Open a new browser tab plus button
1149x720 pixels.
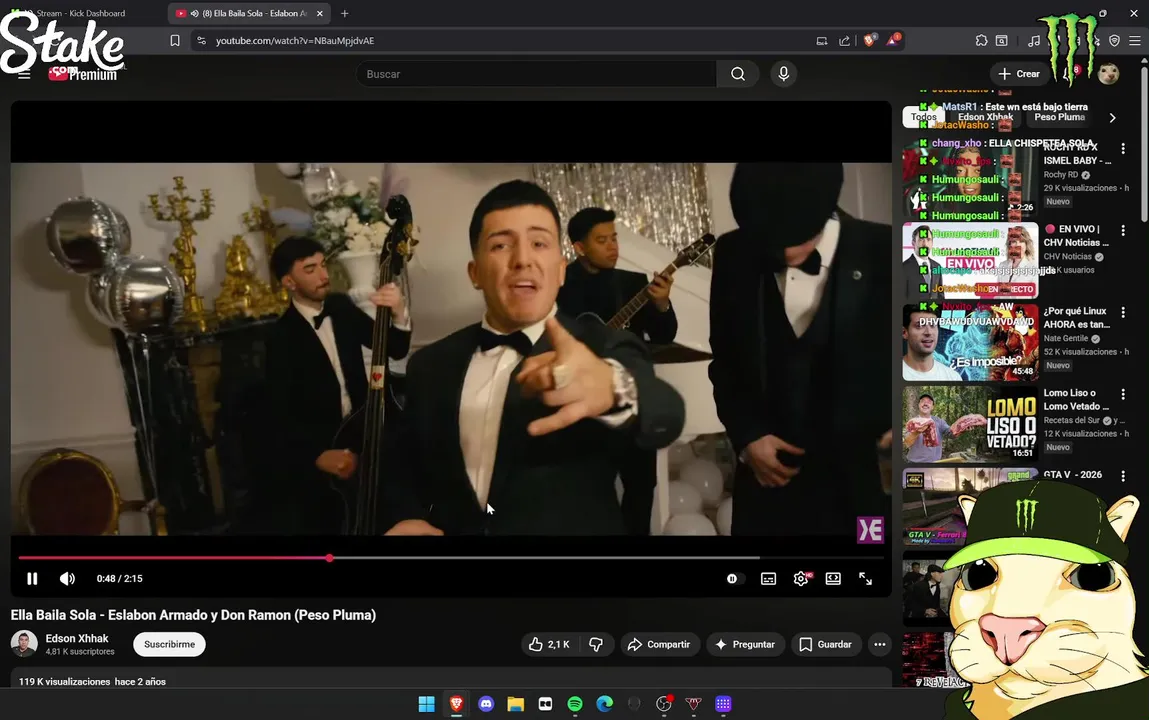tap(344, 13)
